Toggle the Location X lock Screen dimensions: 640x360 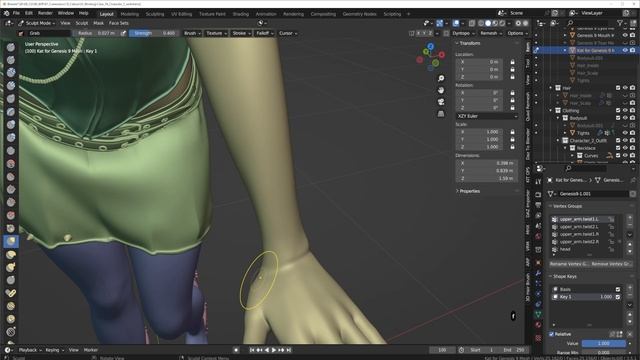click(512, 62)
